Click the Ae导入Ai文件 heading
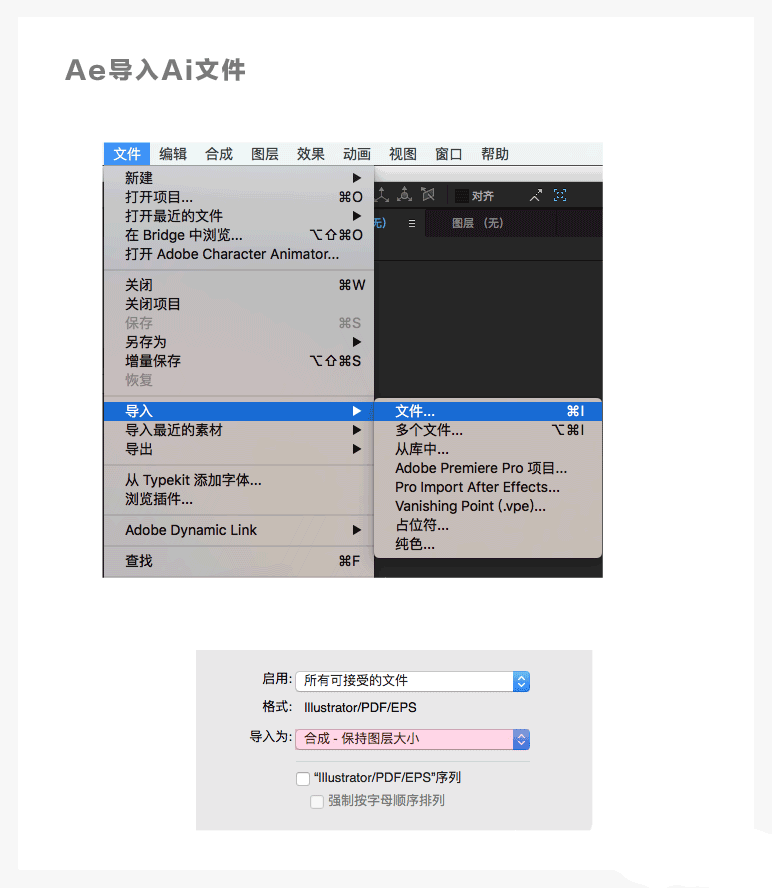 point(155,70)
